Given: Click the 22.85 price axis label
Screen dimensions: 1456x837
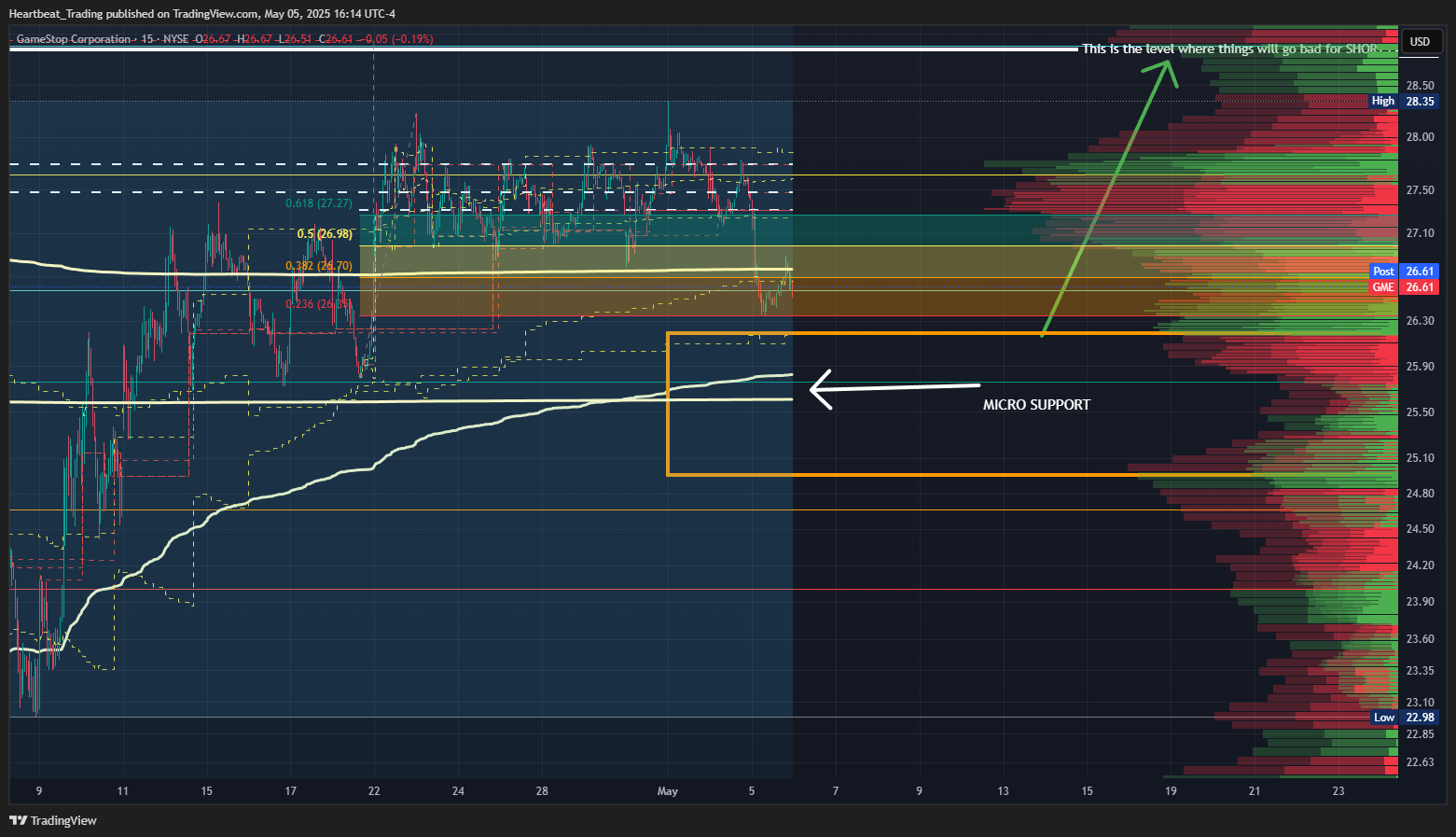Looking at the screenshot, I should 1420,734.
